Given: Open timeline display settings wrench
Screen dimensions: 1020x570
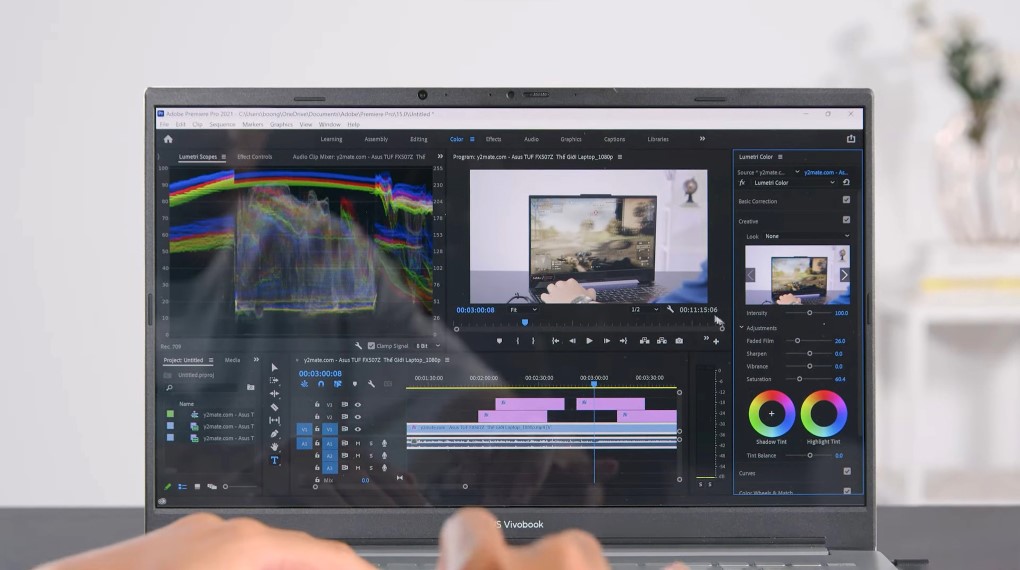Looking at the screenshot, I should click(x=371, y=384).
